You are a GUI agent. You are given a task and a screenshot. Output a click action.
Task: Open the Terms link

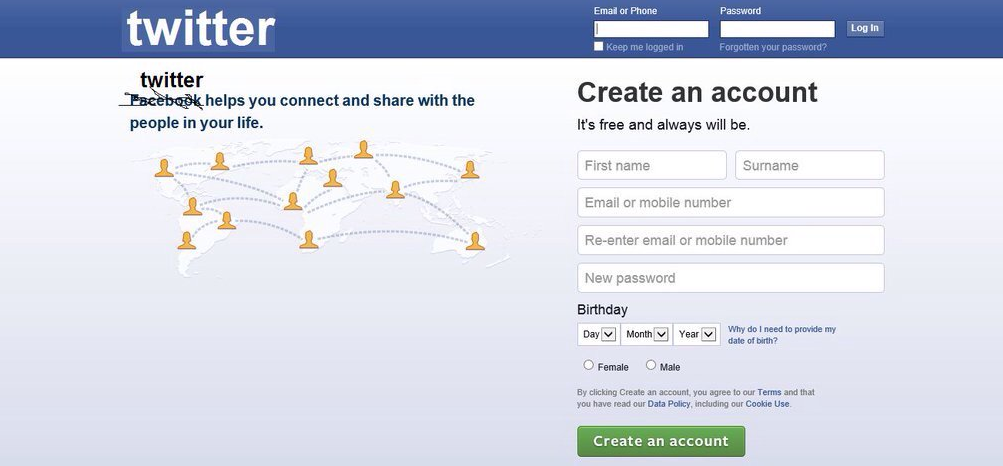[769, 392]
